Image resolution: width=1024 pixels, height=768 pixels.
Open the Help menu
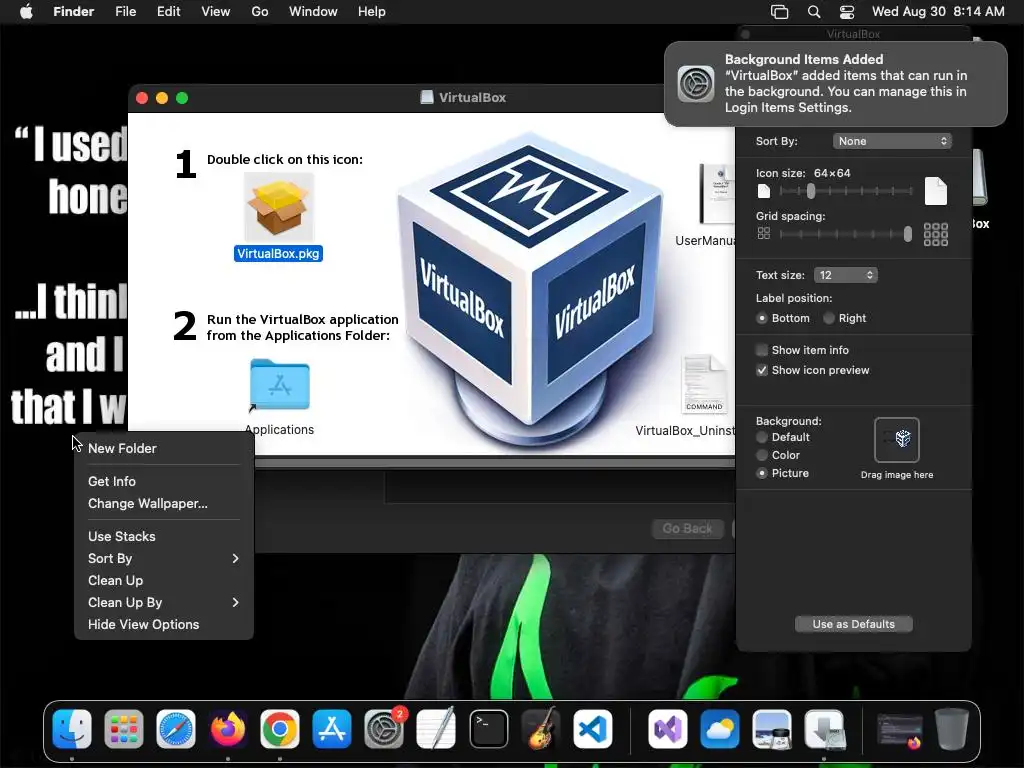point(372,12)
